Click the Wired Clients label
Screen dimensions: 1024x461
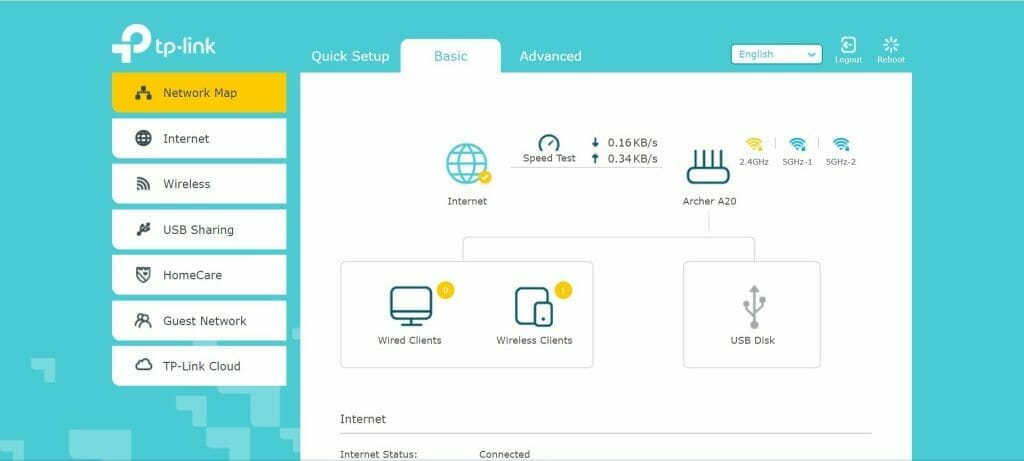[x=409, y=340]
